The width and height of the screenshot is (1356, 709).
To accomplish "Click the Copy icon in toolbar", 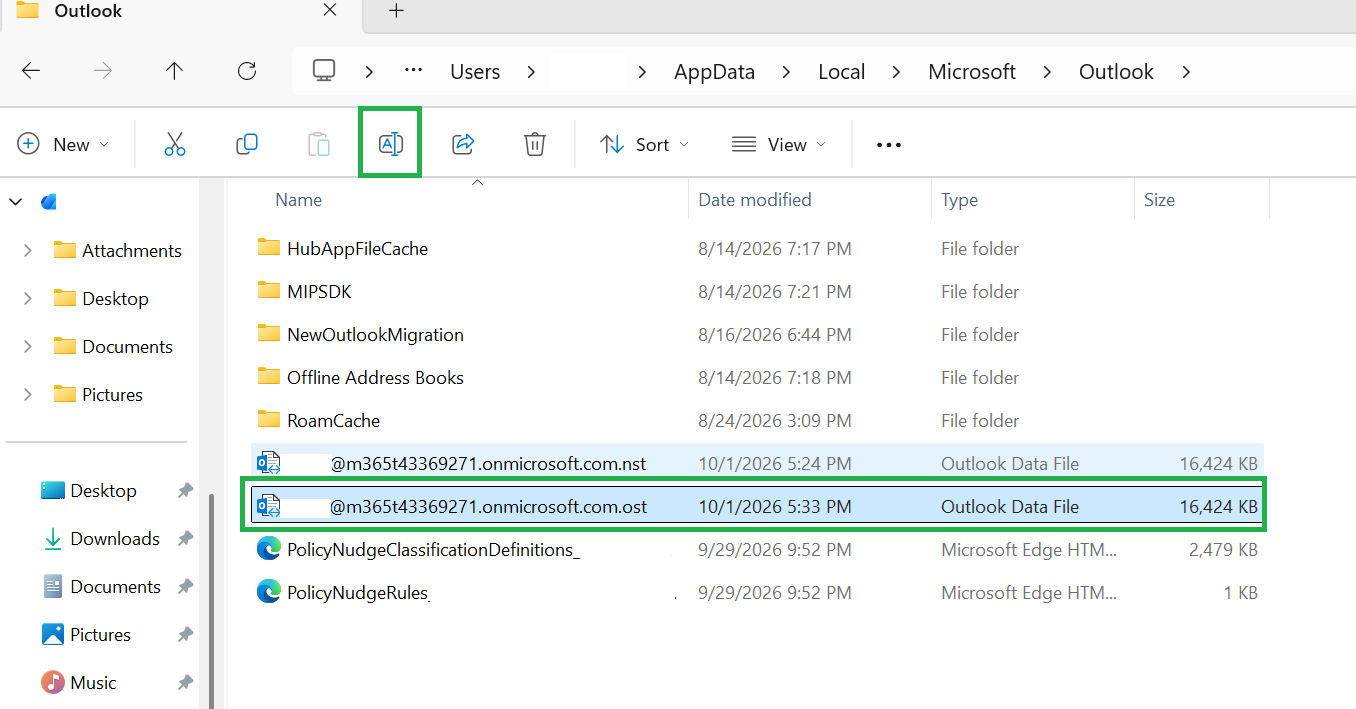I will (x=247, y=145).
